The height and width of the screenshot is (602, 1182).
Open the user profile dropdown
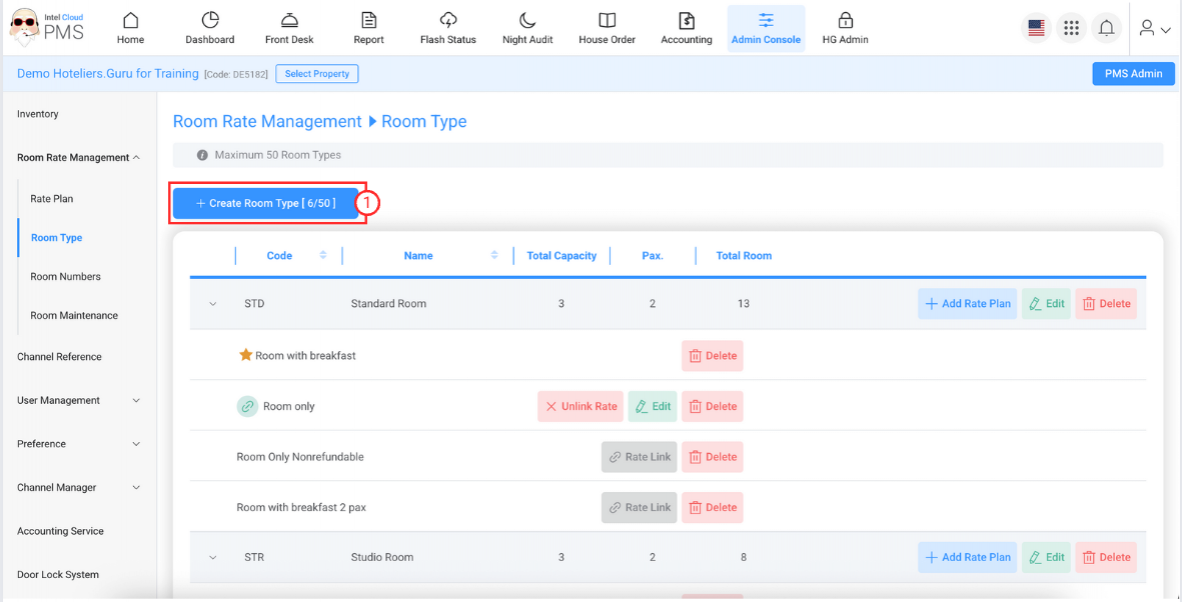pos(1155,29)
